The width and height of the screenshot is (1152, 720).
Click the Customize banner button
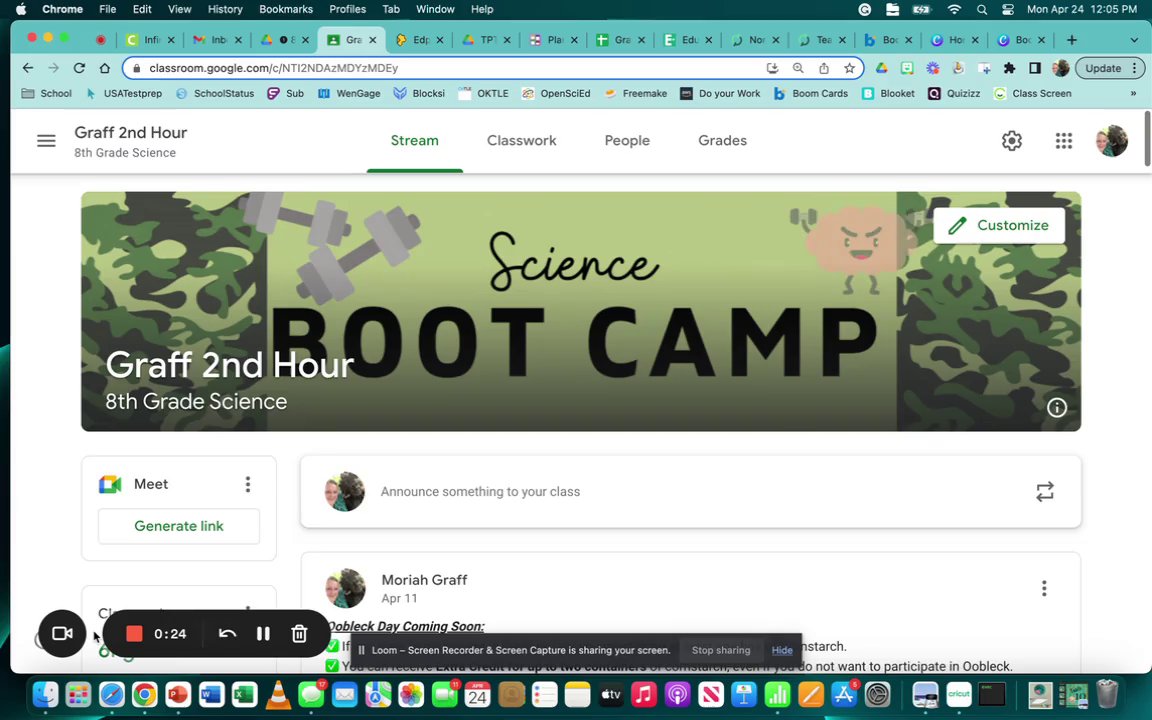pos(998,226)
